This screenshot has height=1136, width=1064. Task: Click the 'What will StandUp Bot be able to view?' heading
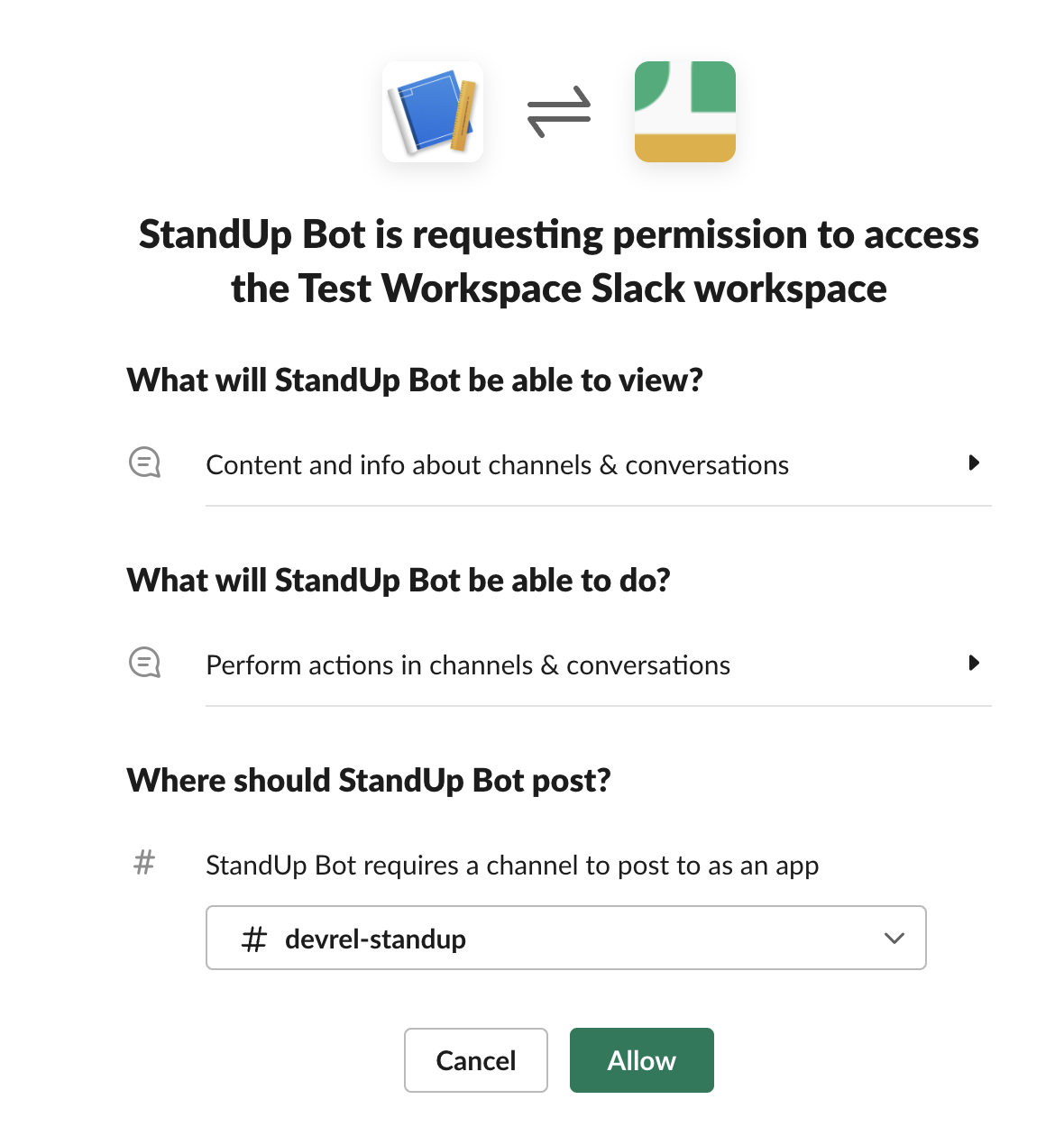point(417,380)
